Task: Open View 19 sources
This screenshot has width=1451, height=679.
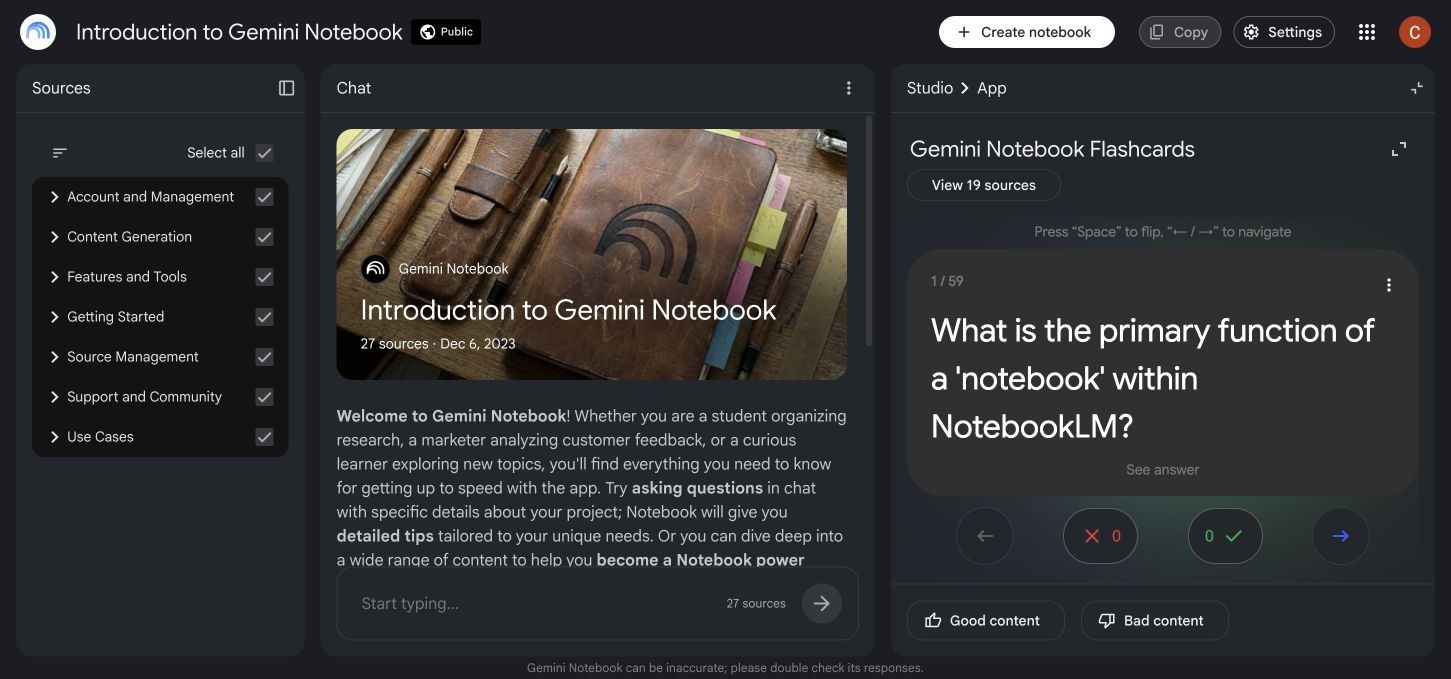Action: (x=983, y=185)
